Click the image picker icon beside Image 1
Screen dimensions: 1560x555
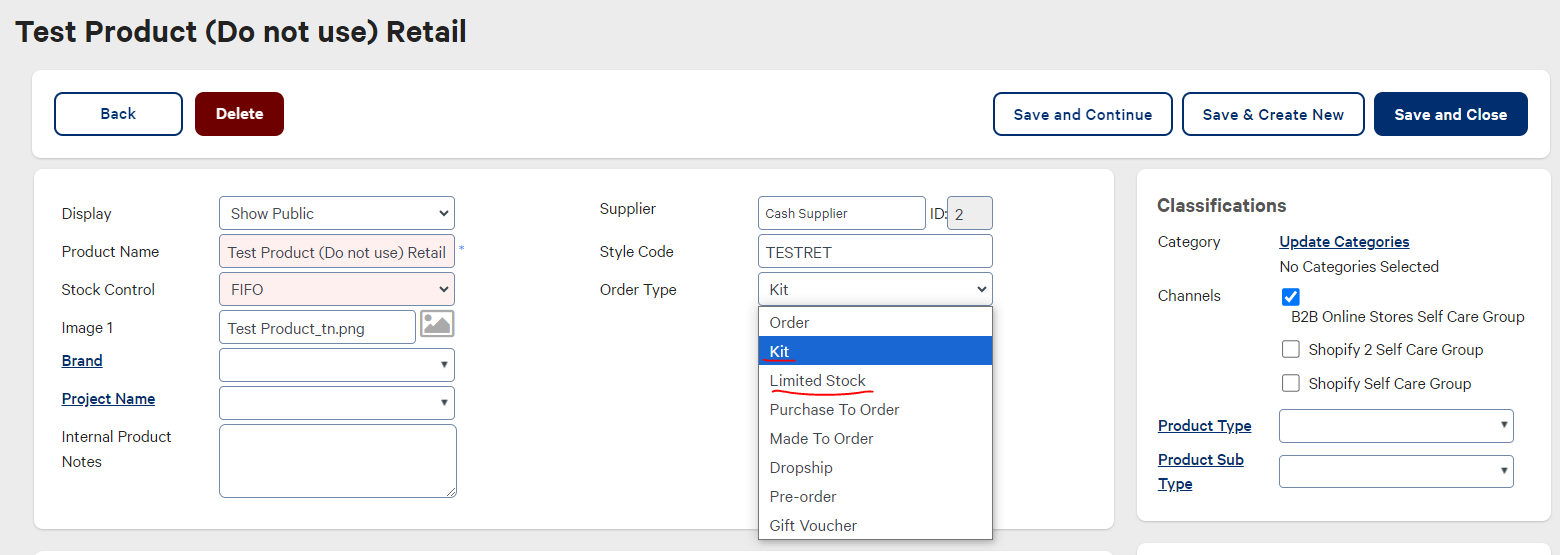tap(437, 324)
